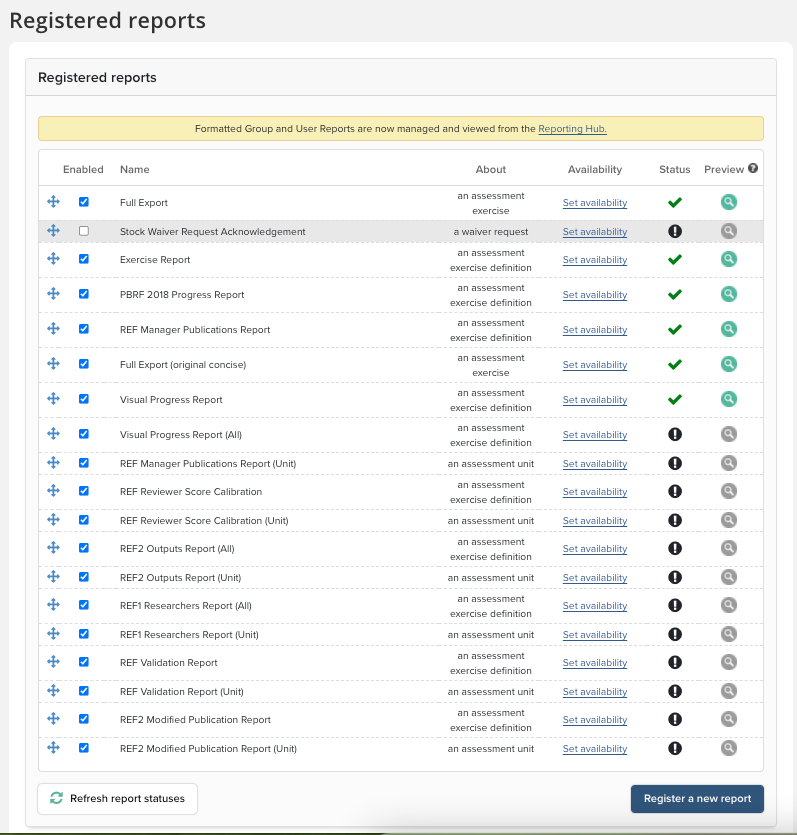Uncheck REF1 Researchers Report (All)
797x835 pixels.
[84, 605]
